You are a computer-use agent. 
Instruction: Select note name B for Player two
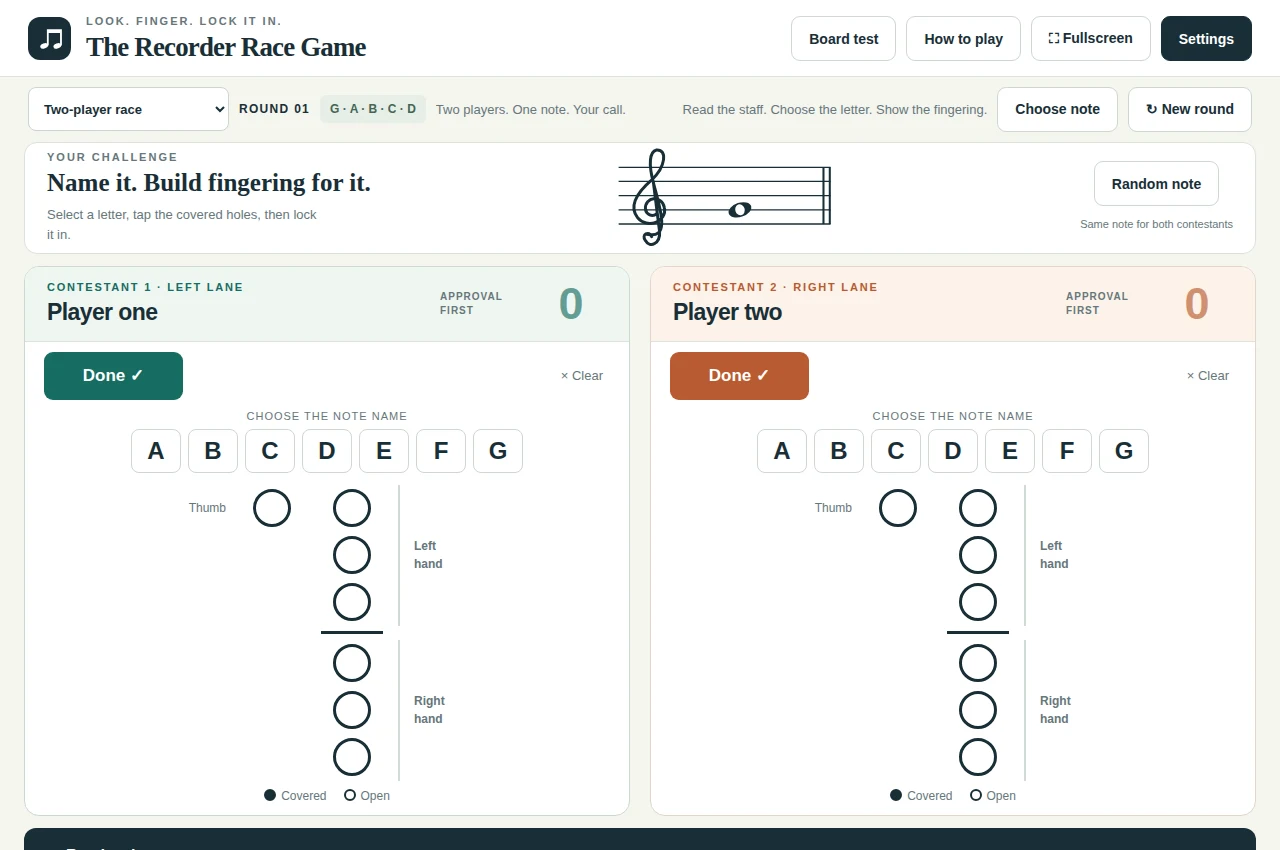(839, 451)
